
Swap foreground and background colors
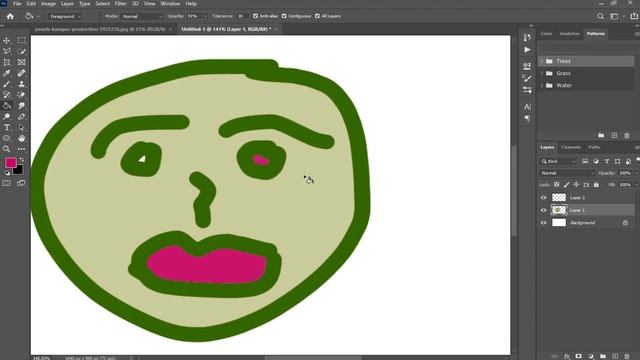[22, 160]
